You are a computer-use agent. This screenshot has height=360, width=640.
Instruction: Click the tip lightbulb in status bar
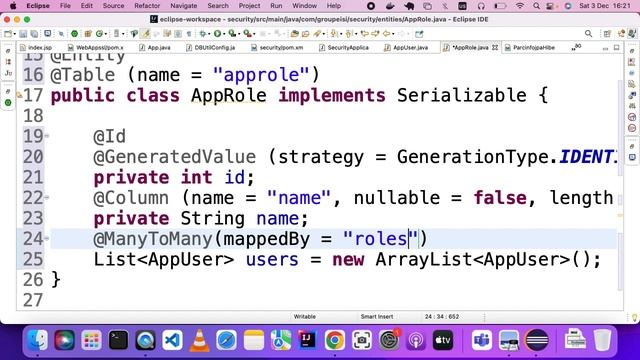[634, 317]
